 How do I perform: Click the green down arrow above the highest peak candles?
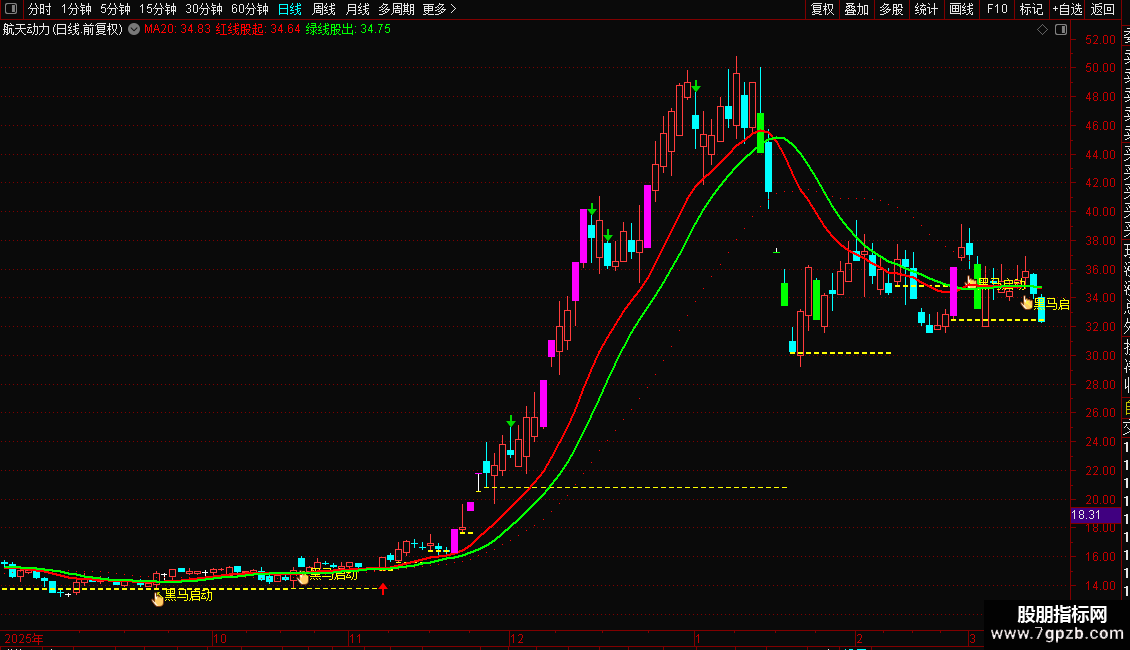[x=696, y=87]
